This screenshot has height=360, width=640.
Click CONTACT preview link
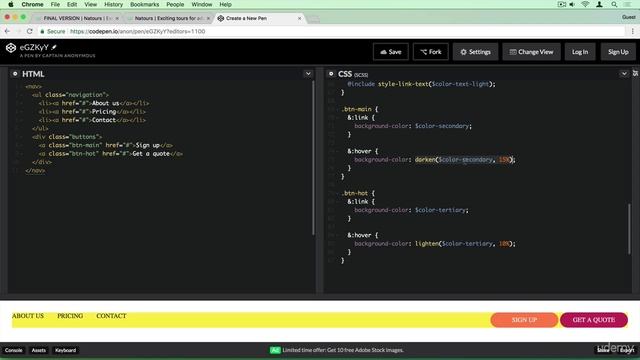[x=111, y=316]
